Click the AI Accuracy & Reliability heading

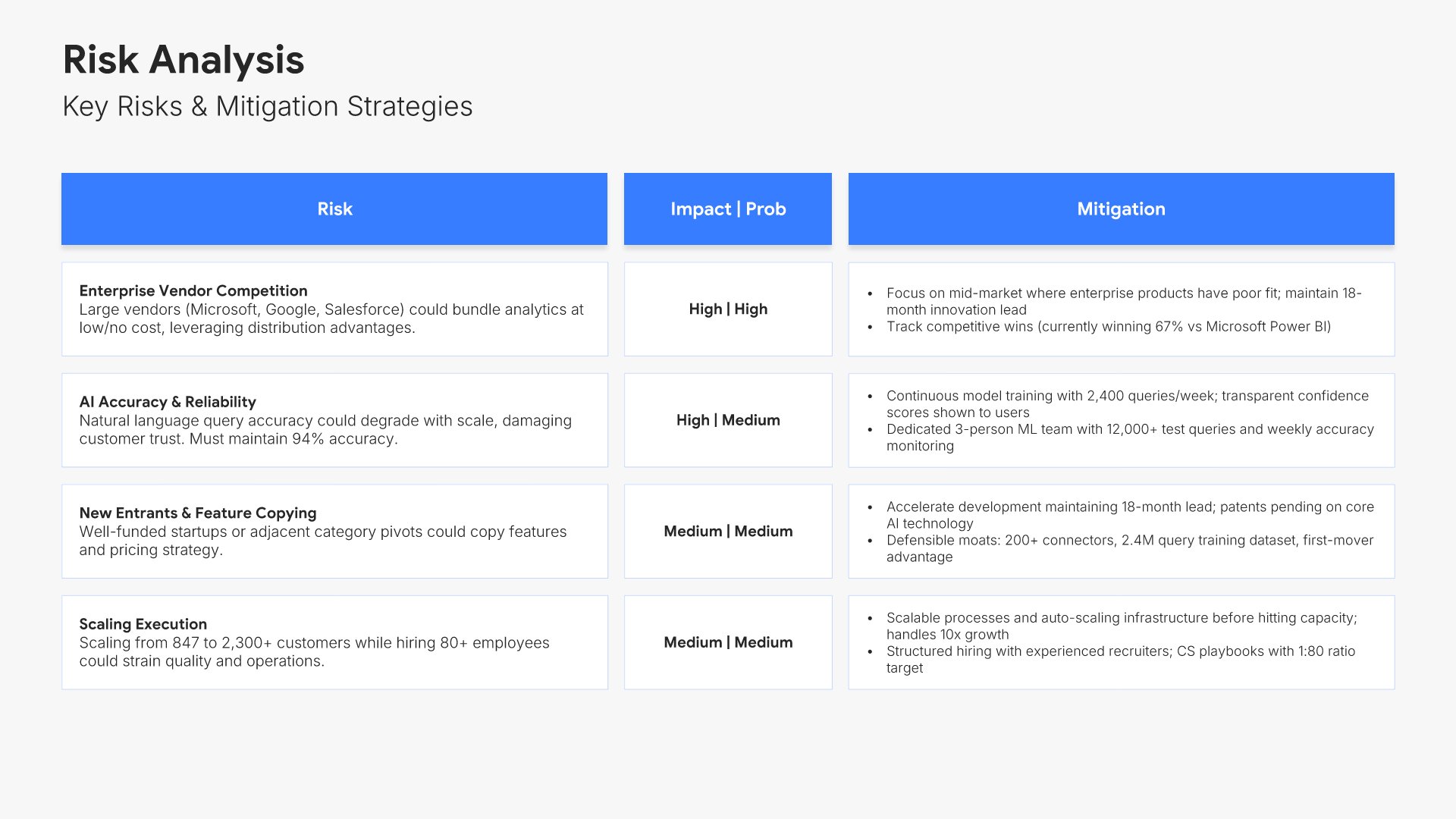point(168,402)
